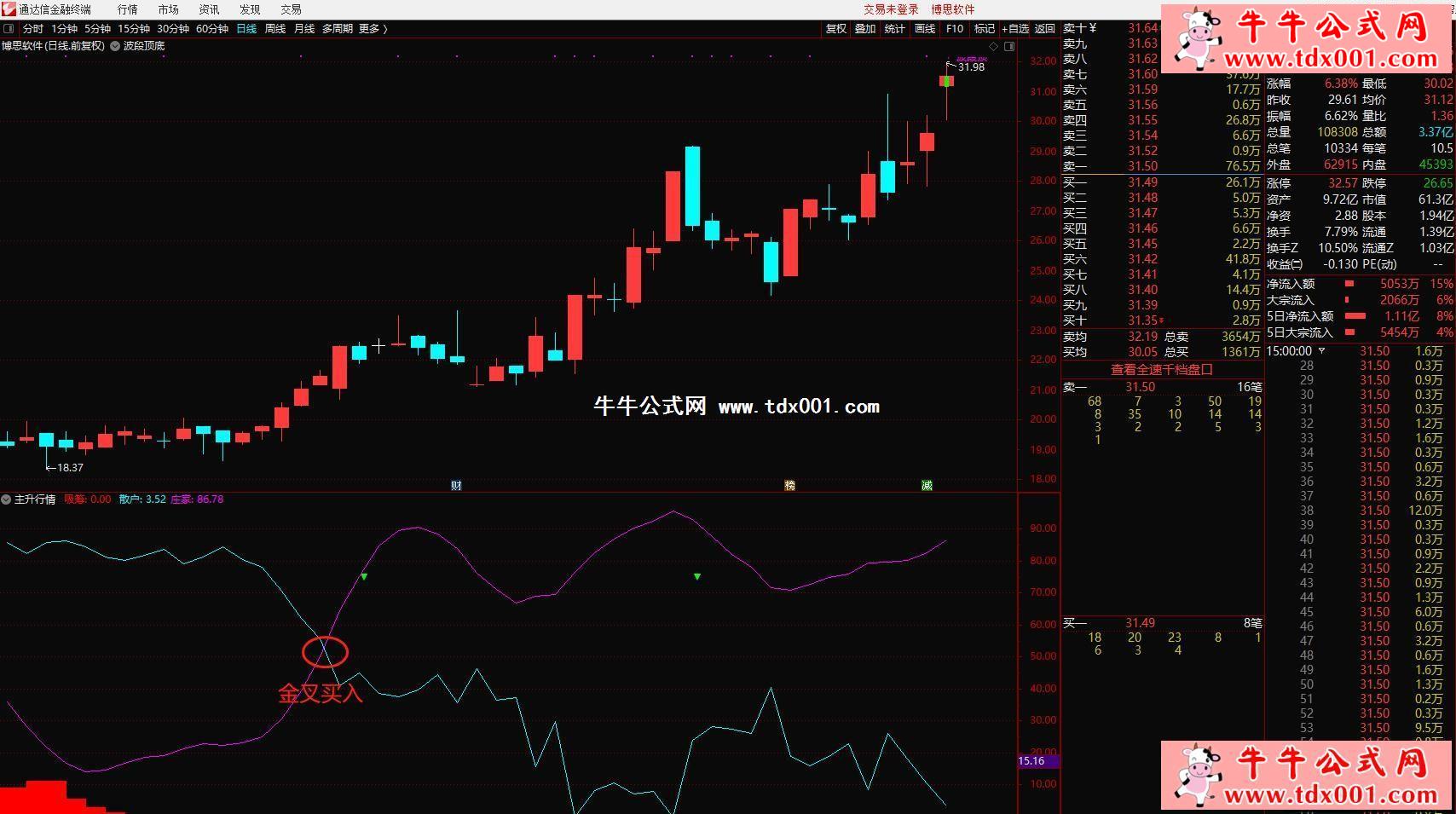Click the 减 event marker on chart
The image size is (1456, 814).
(927, 486)
